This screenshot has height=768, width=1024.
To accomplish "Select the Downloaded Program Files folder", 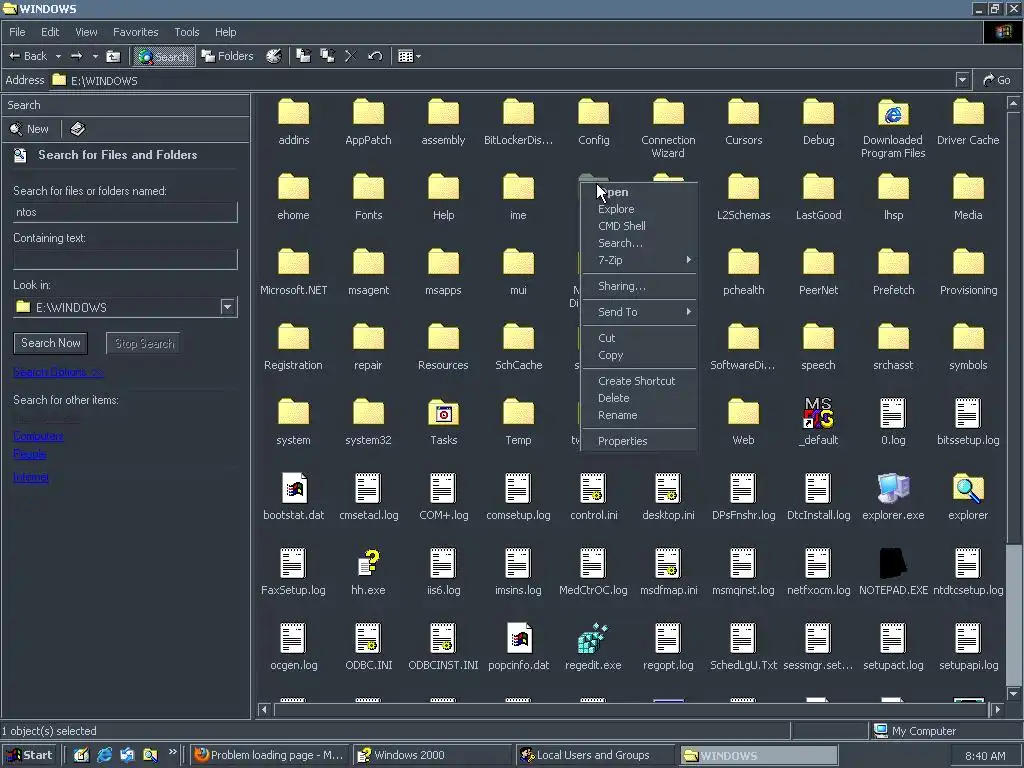I will [x=893, y=129].
